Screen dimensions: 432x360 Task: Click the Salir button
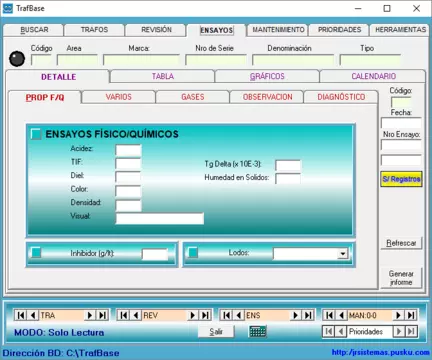click(216, 332)
